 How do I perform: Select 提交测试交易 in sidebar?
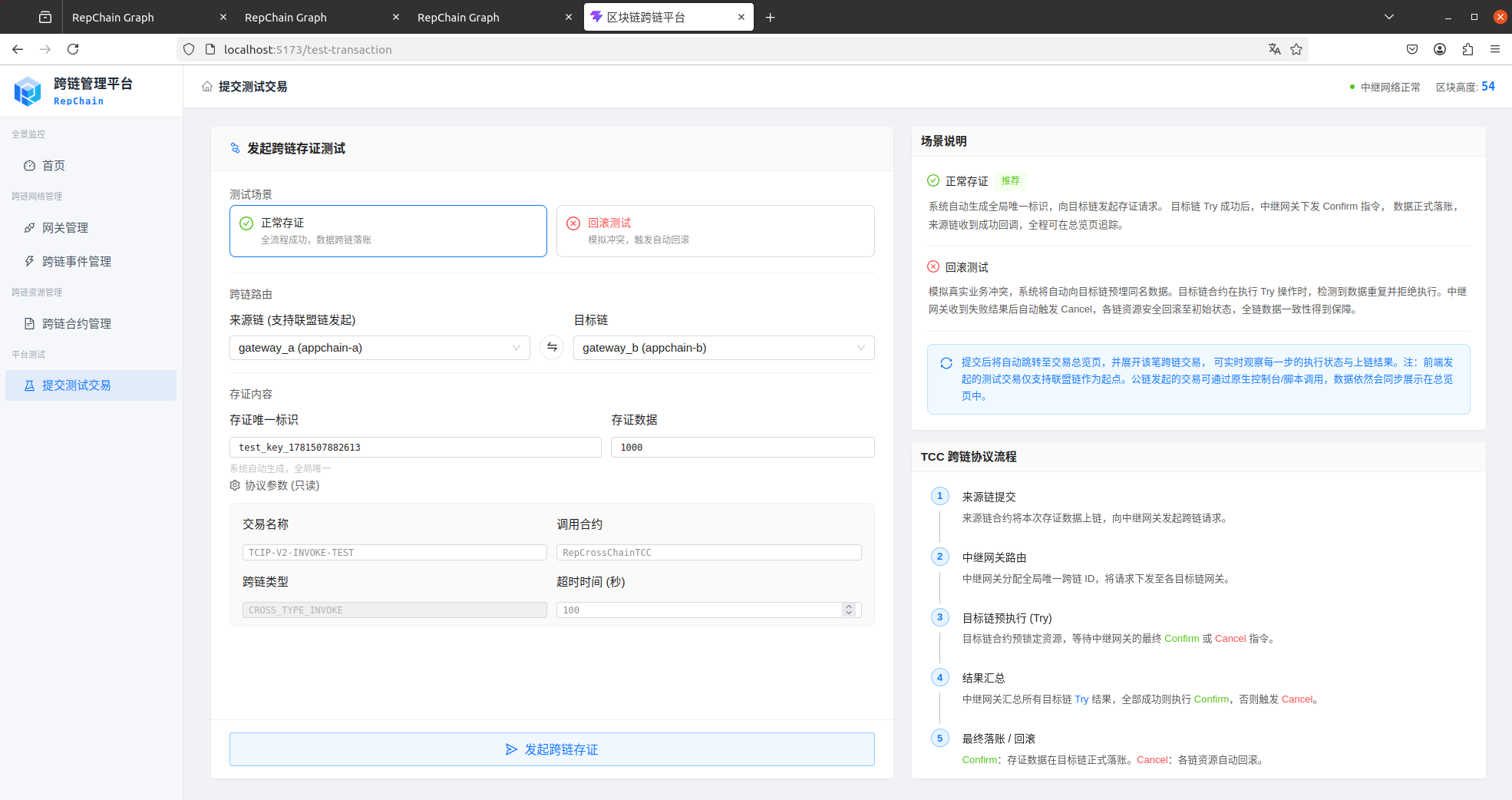(x=91, y=385)
